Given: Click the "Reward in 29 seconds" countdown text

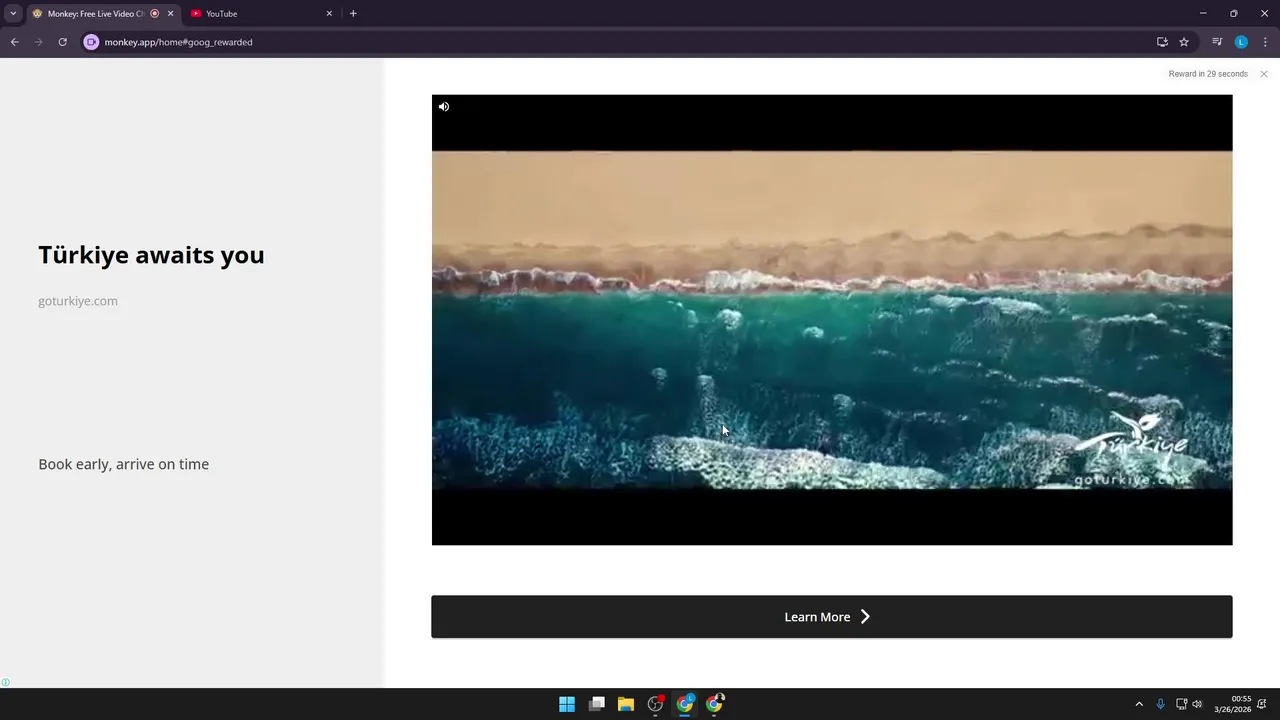Looking at the screenshot, I should [x=1208, y=74].
